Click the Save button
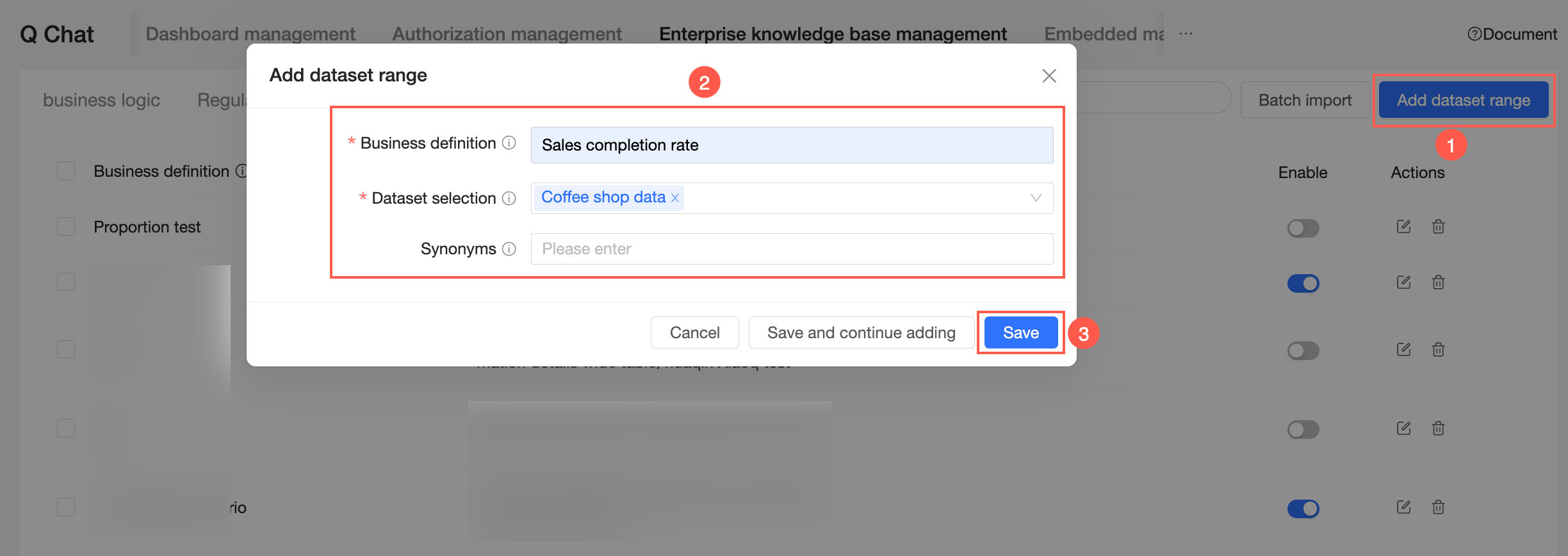The image size is (1568, 556). (x=1020, y=332)
